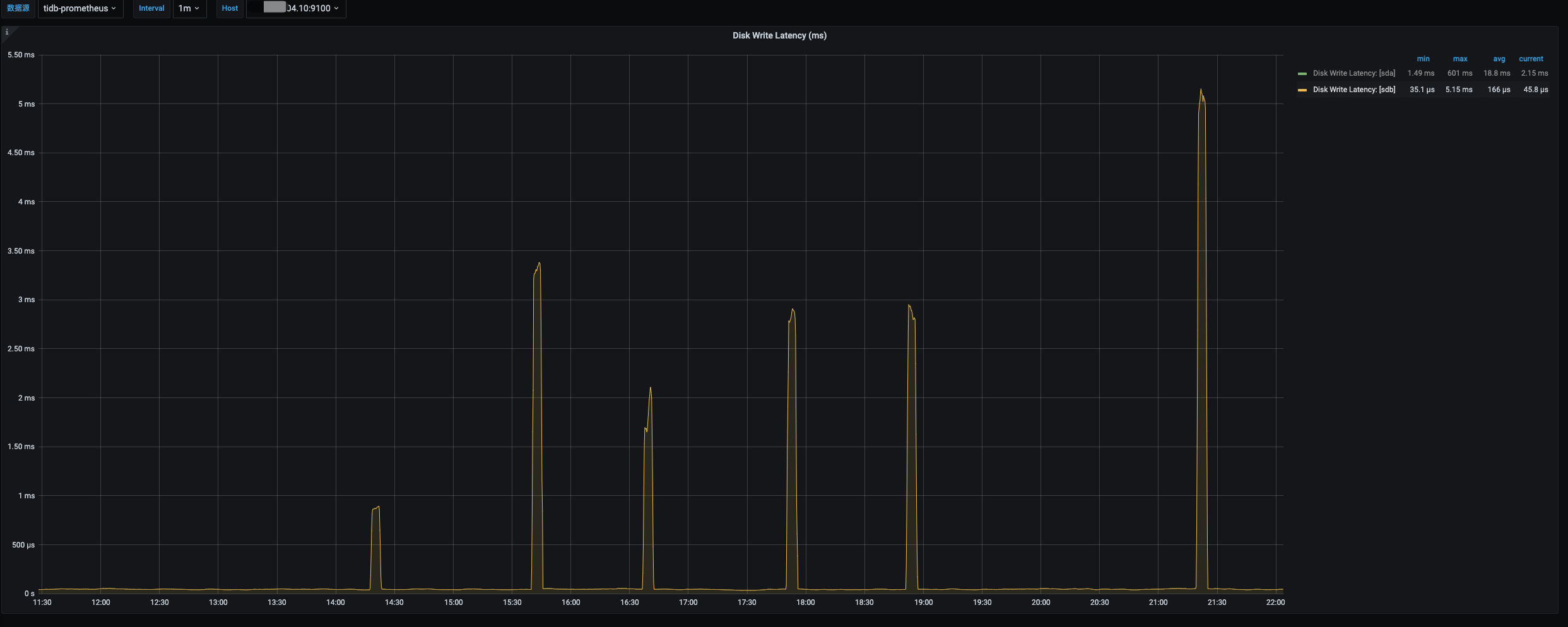Click the panel info icon in the corner
The height and width of the screenshot is (627, 1568).
[7, 32]
